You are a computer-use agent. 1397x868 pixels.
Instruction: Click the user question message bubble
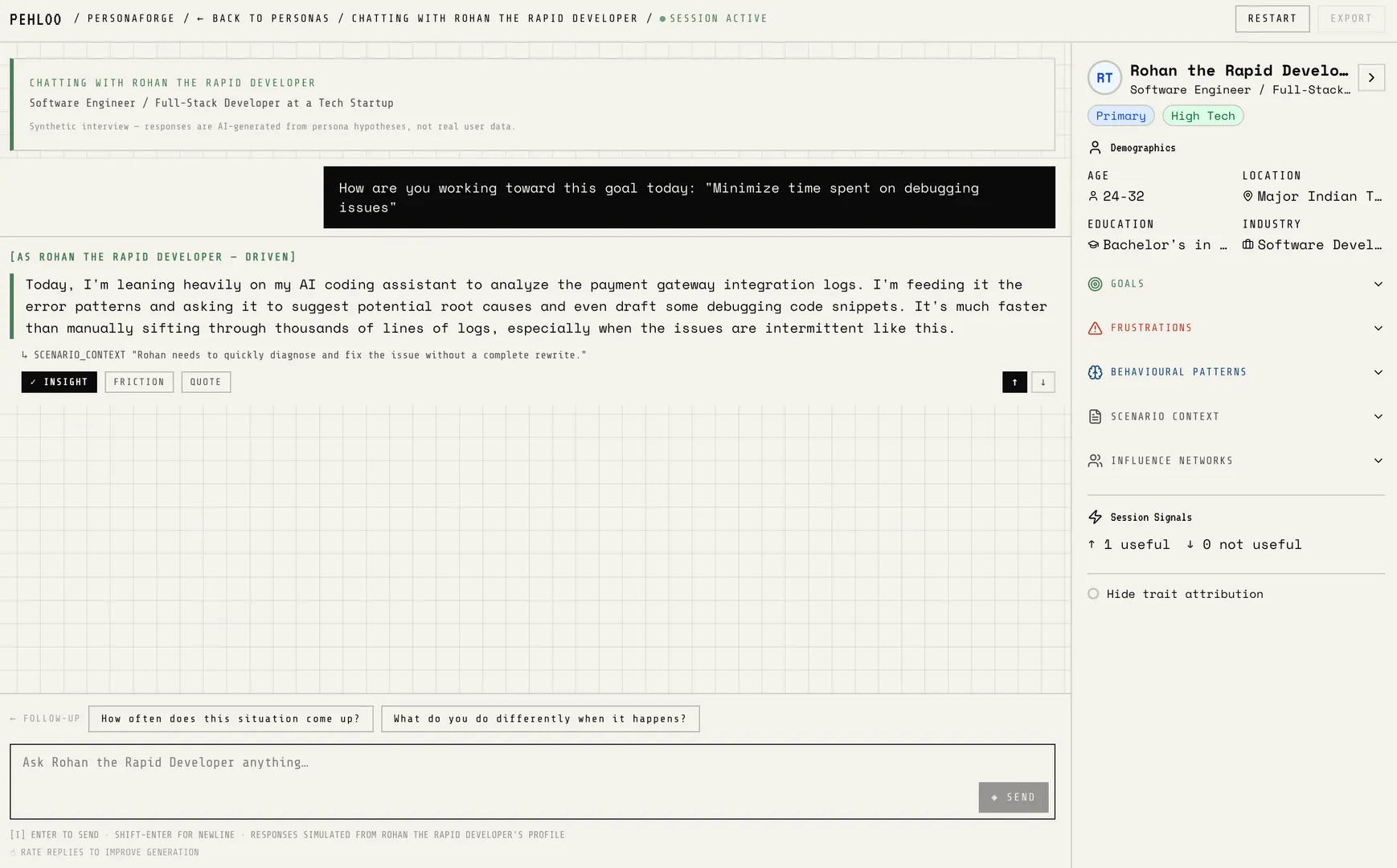click(689, 198)
